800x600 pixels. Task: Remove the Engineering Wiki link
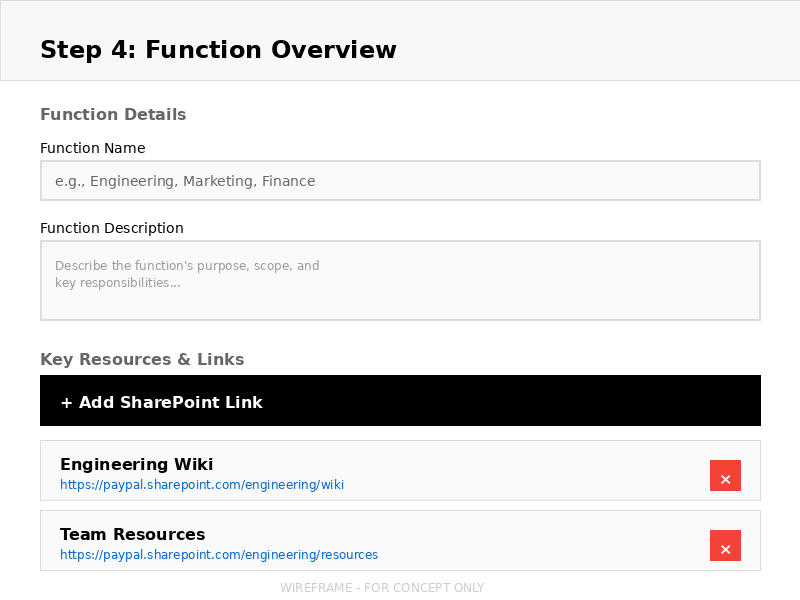pos(725,476)
